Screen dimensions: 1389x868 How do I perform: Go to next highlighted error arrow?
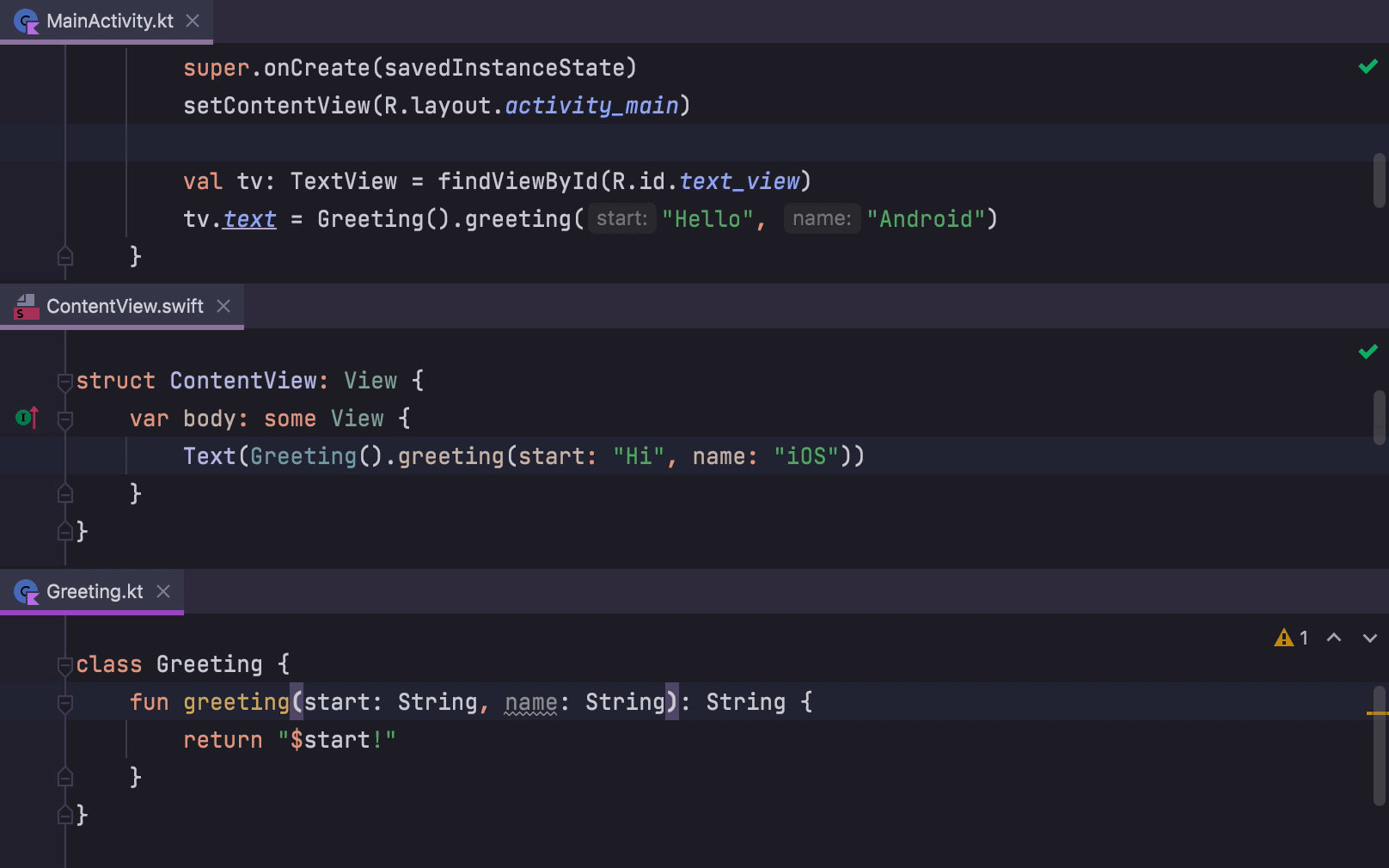[x=1370, y=638]
